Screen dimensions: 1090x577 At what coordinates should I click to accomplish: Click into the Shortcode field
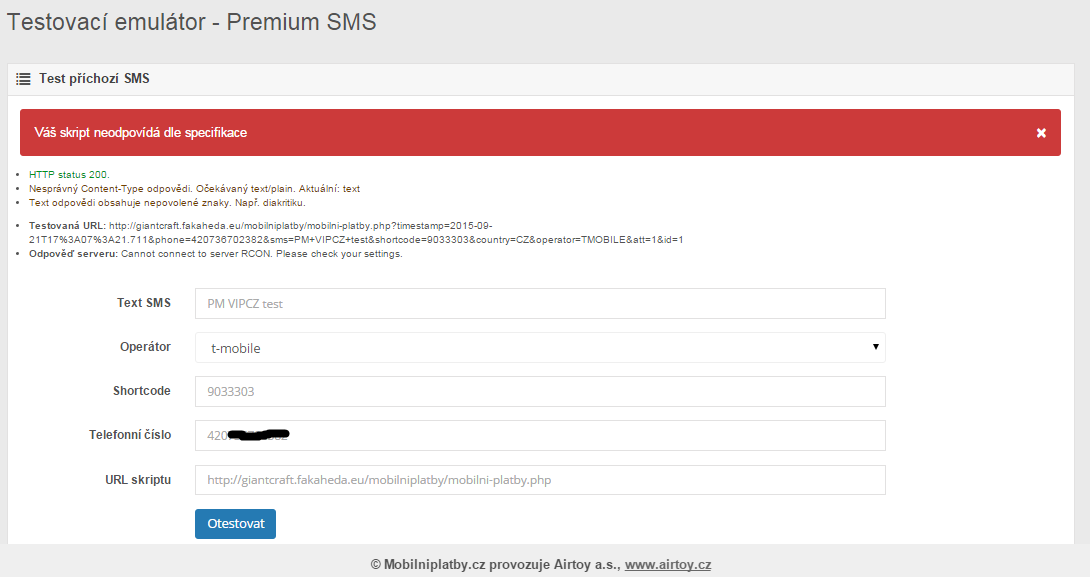coord(540,391)
